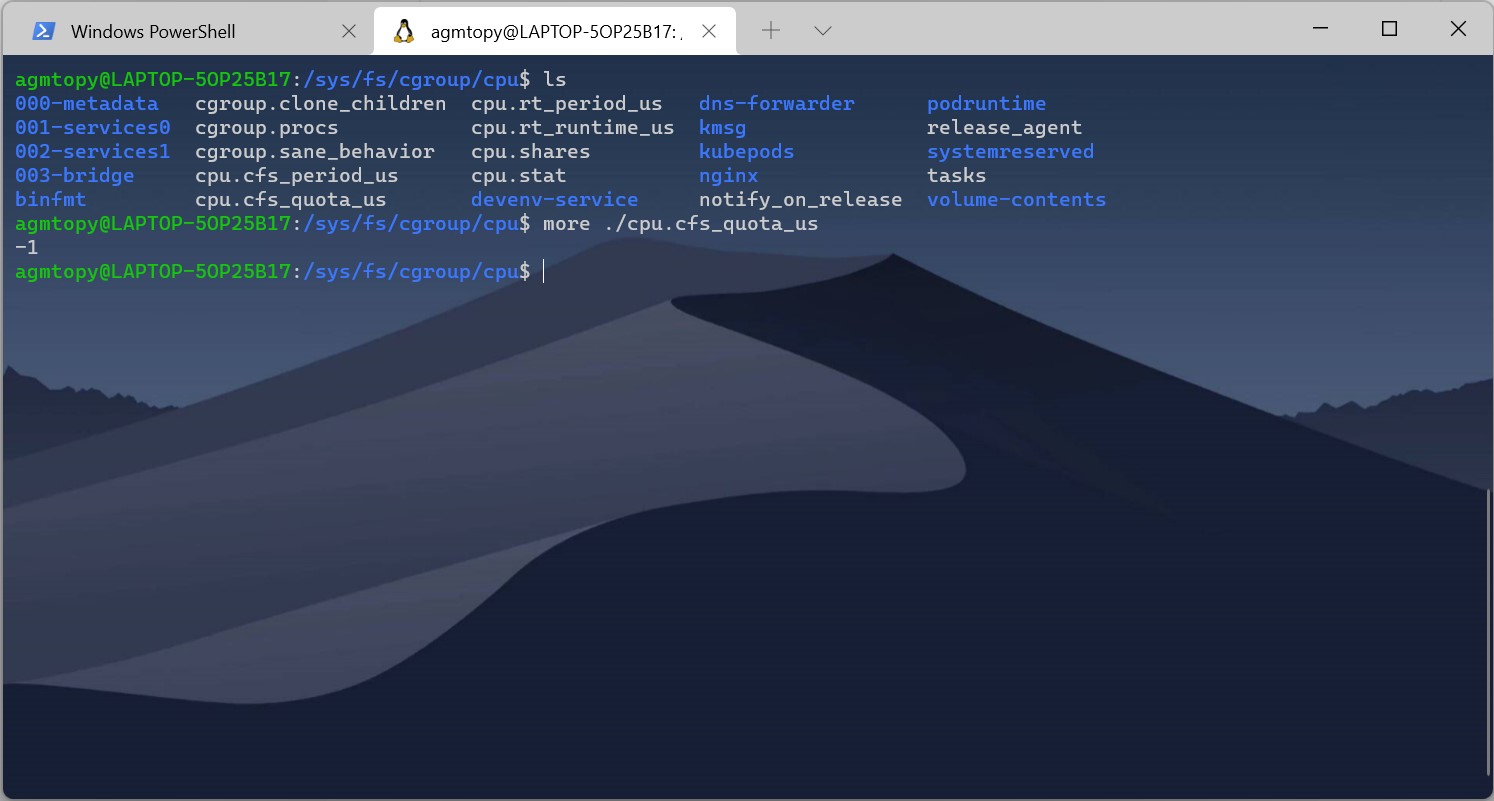Click the PowerShell icon on the first tab
The height and width of the screenshot is (801, 1494).
pyautogui.click(x=43, y=31)
